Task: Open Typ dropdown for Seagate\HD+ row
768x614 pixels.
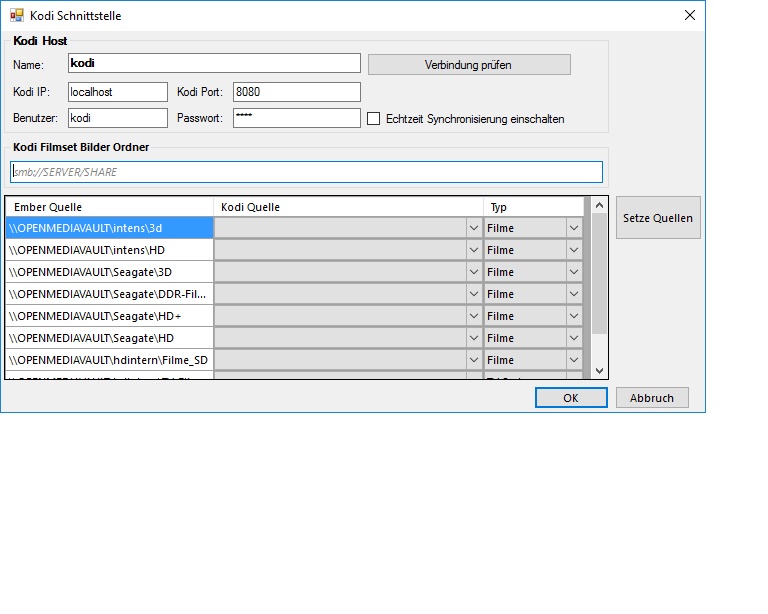Action: coord(574,316)
